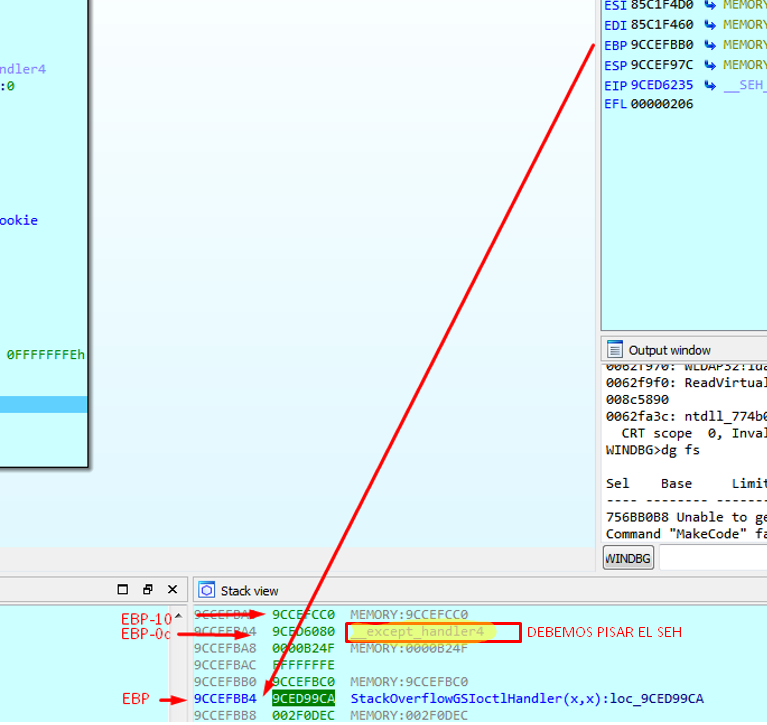Close the bottom-left docked panel

point(172,590)
